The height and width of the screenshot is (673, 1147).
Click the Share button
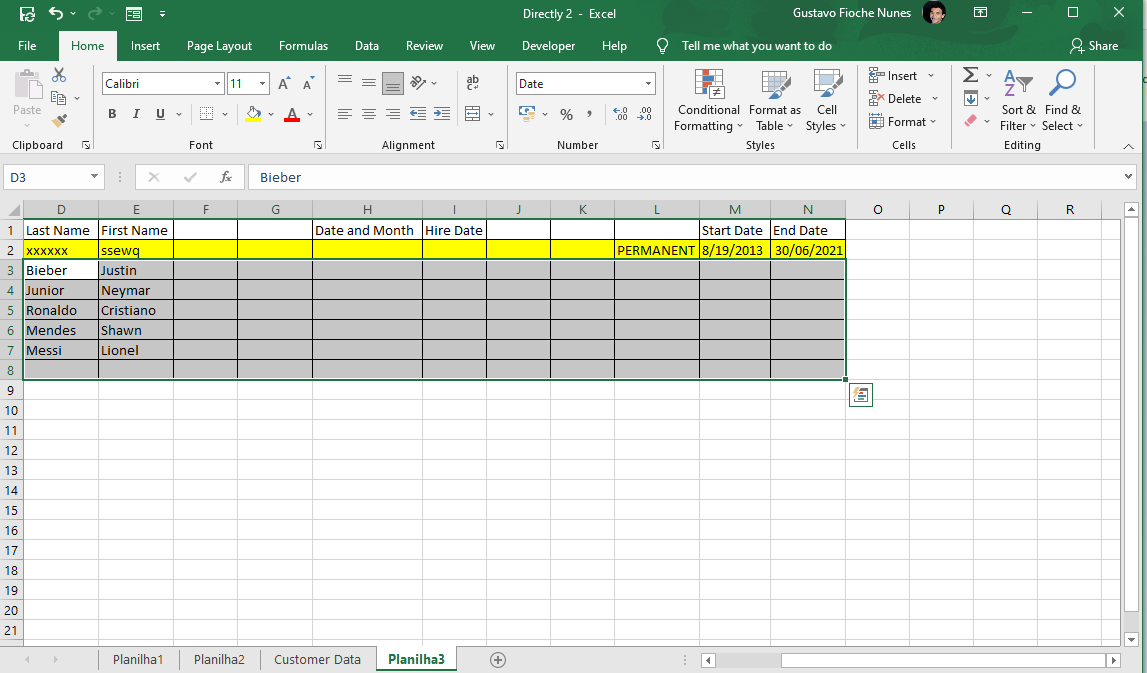(1094, 45)
